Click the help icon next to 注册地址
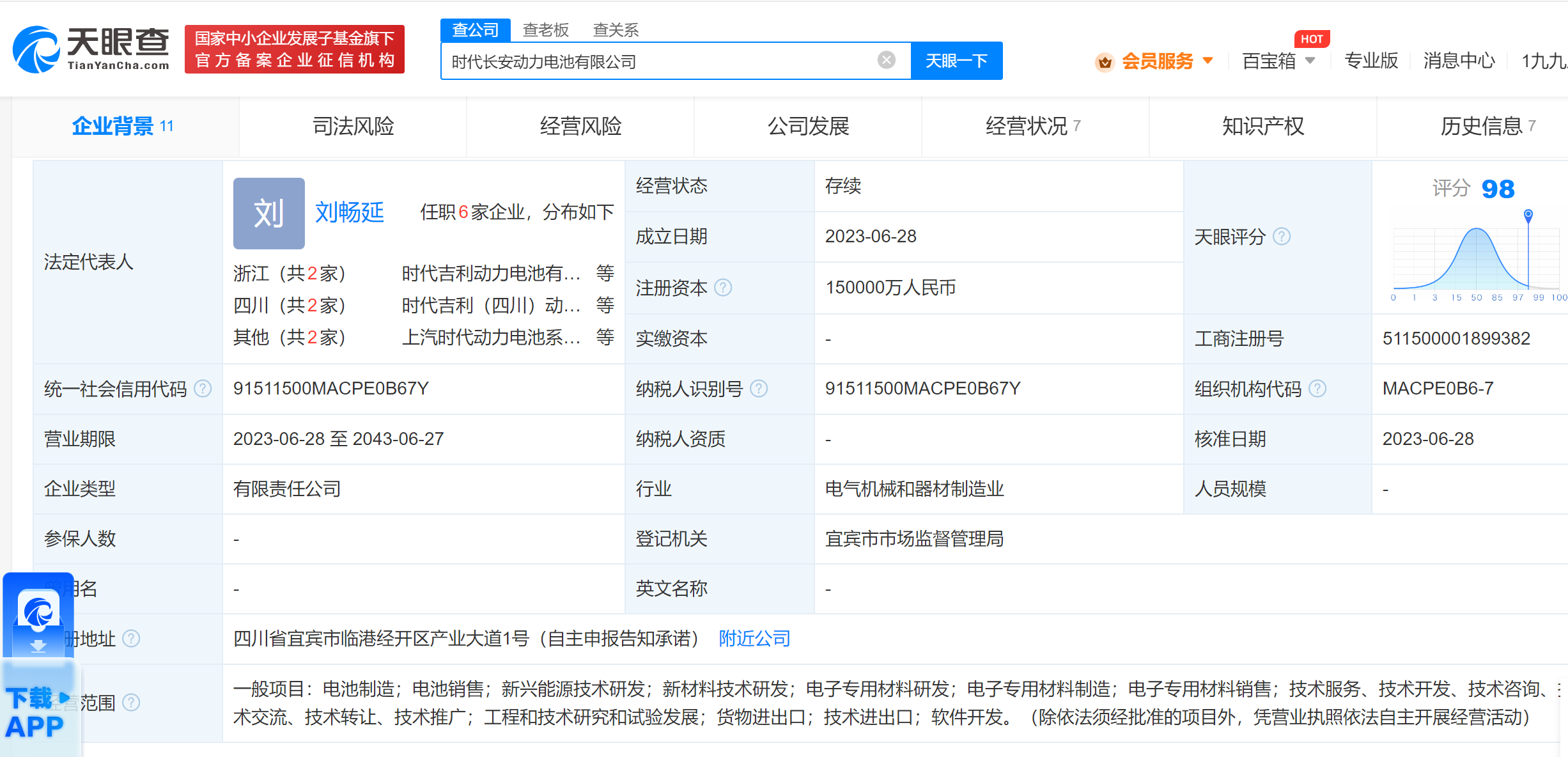1568x757 pixels. coord(131,639)
